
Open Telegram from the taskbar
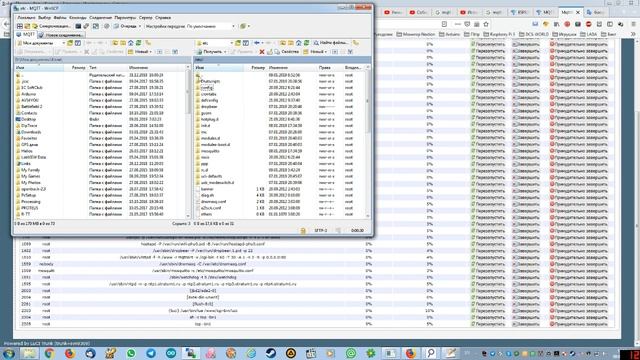[151, 353]
